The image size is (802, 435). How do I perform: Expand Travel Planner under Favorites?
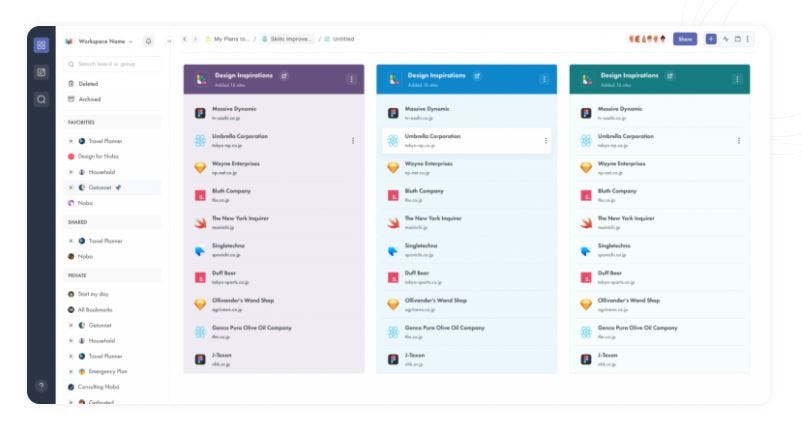point(71,141)
